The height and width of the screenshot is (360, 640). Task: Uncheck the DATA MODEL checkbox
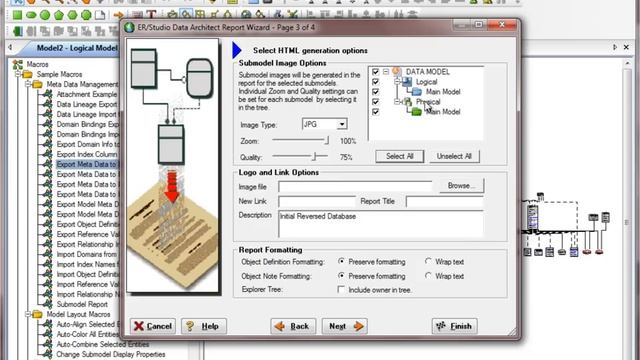coord(376,72)
